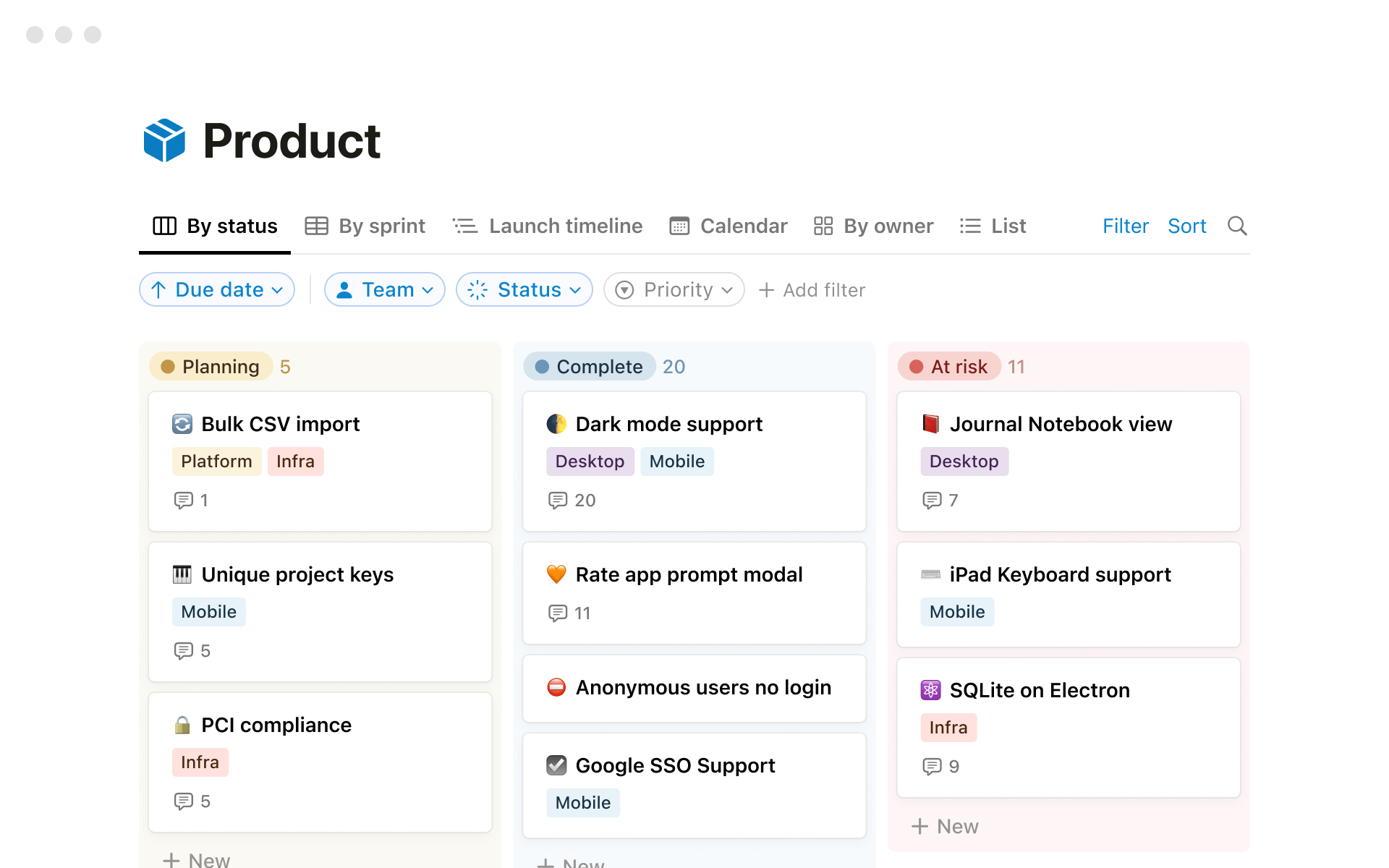The height and width of the screenshot is (868, 1389).
Task: Click the Unique project keys piano icon
Action: tap(182, 574)
